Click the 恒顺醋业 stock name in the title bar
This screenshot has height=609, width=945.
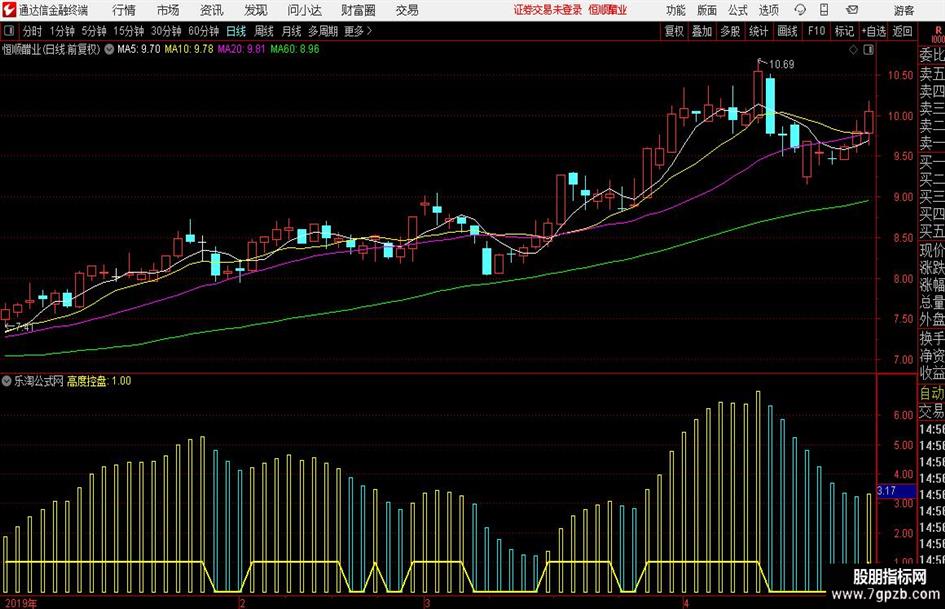point(608,10)
